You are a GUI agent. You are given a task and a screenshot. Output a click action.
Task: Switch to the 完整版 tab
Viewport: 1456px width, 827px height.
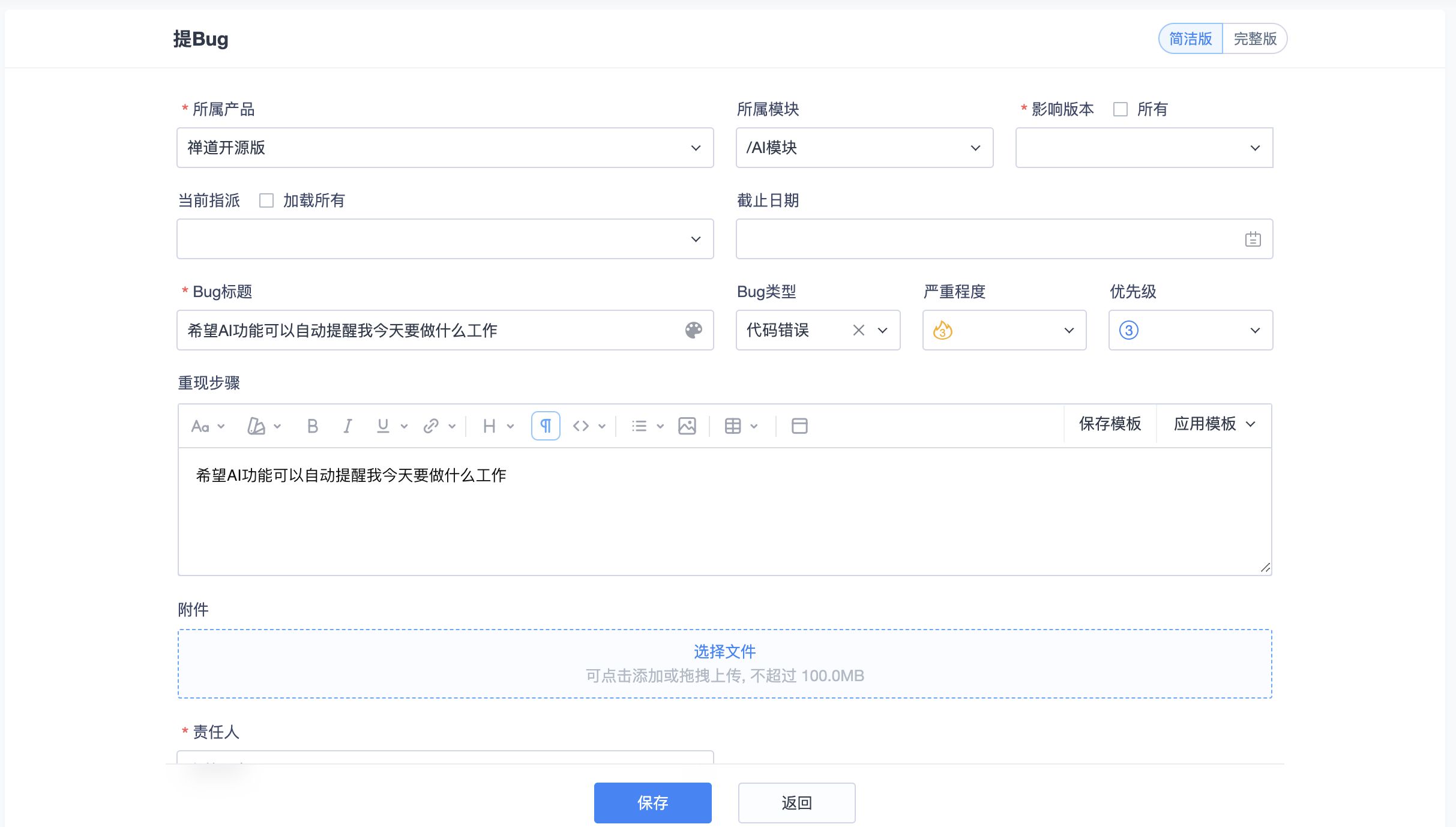(x=1255, y=39)
